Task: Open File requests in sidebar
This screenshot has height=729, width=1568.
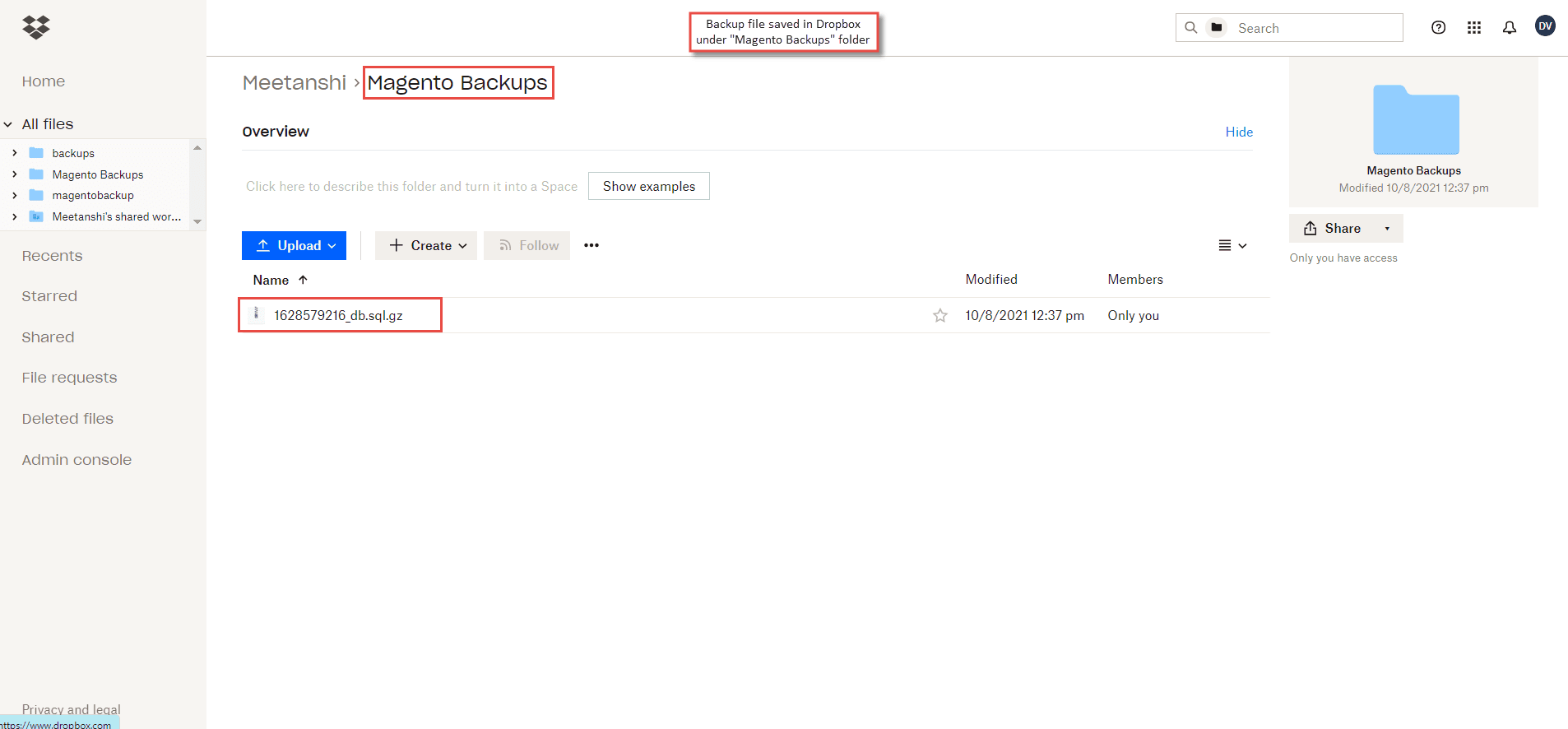Action: [69, 378]
